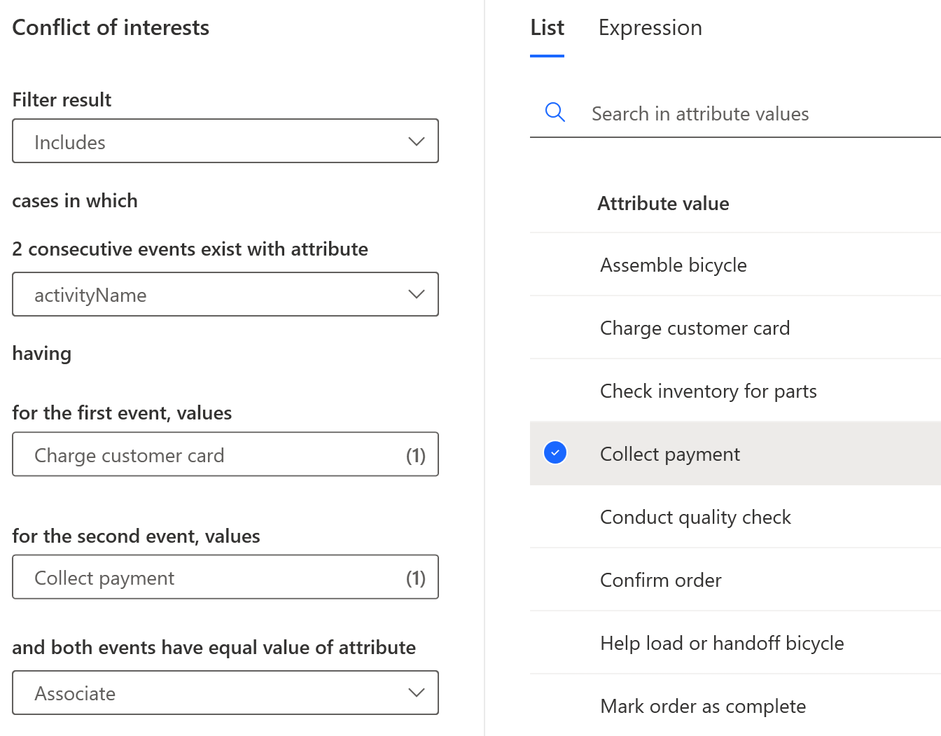Screen dimensions: 941x736
Task: Click the Includes dropdown chevron arrow
Action: (x=417, y=142)
